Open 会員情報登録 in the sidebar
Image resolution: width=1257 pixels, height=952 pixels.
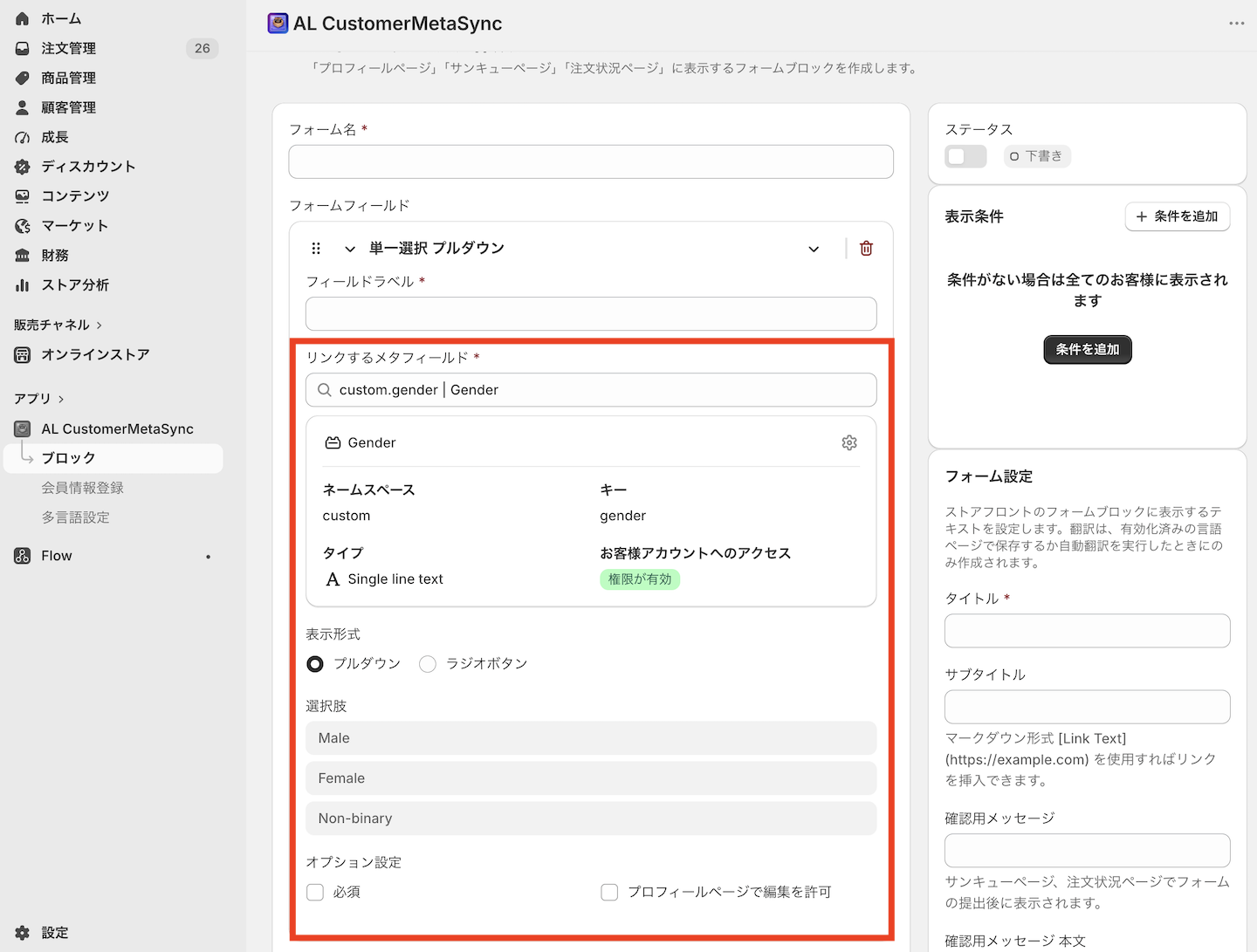[x=83, y=488]
